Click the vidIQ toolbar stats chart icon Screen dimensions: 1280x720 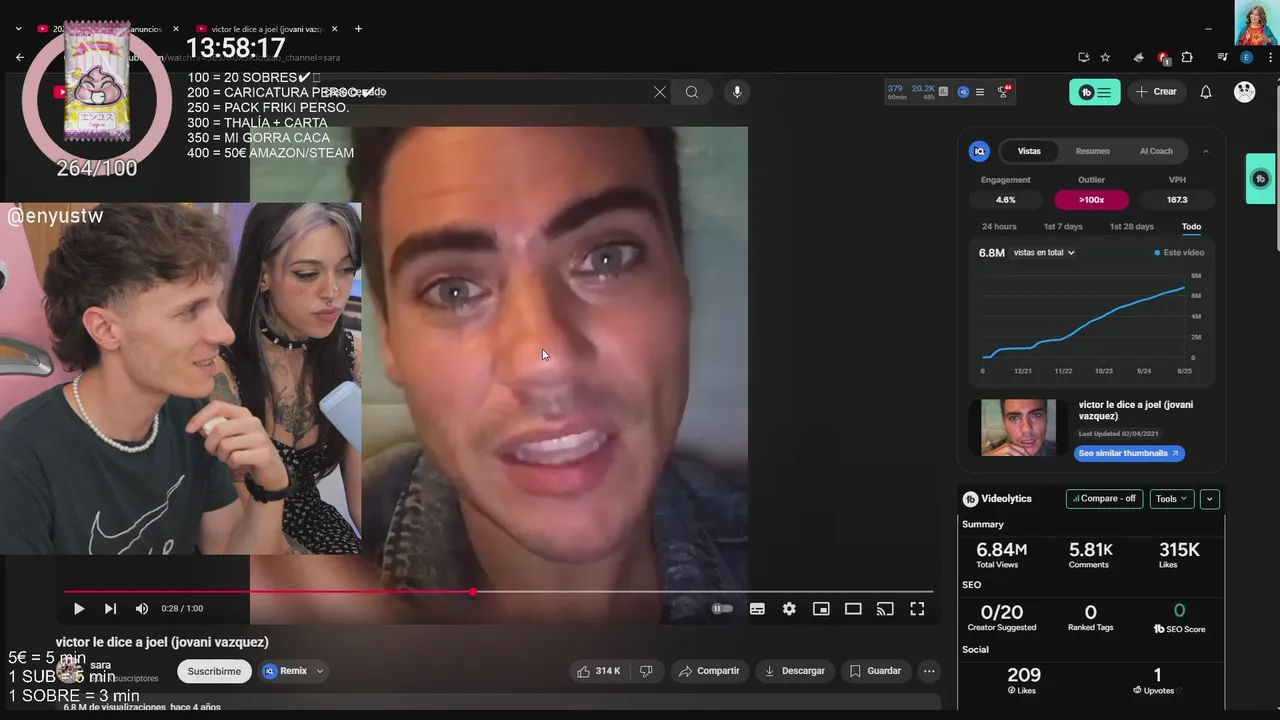coord(943,91)
